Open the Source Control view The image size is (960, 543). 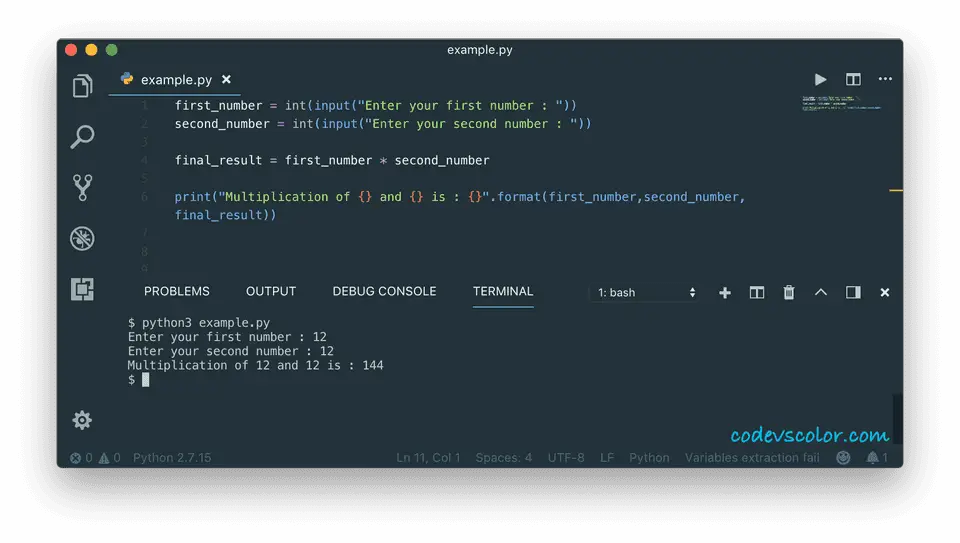83,187
